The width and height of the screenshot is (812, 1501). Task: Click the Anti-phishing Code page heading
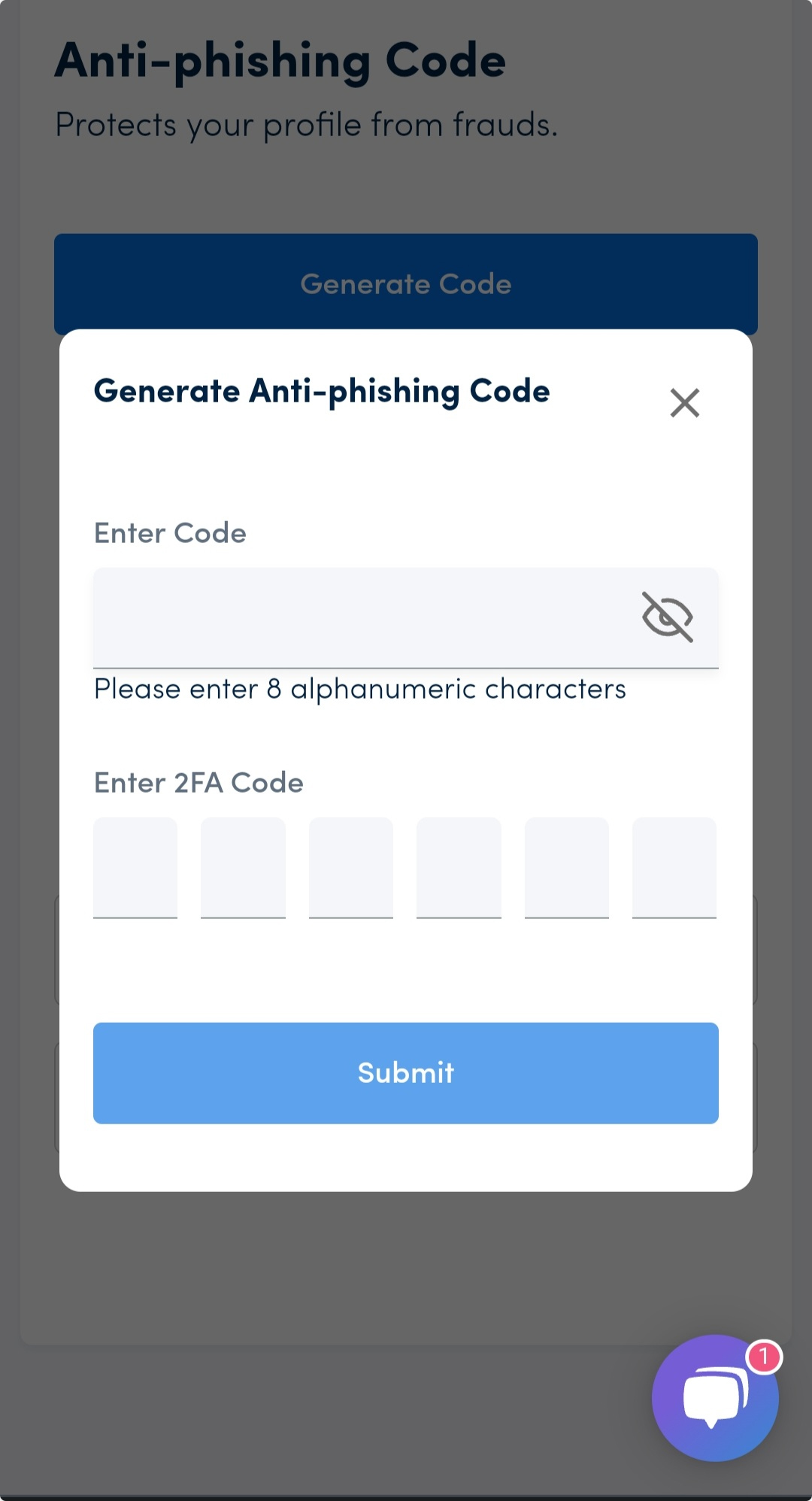[280, 61]
